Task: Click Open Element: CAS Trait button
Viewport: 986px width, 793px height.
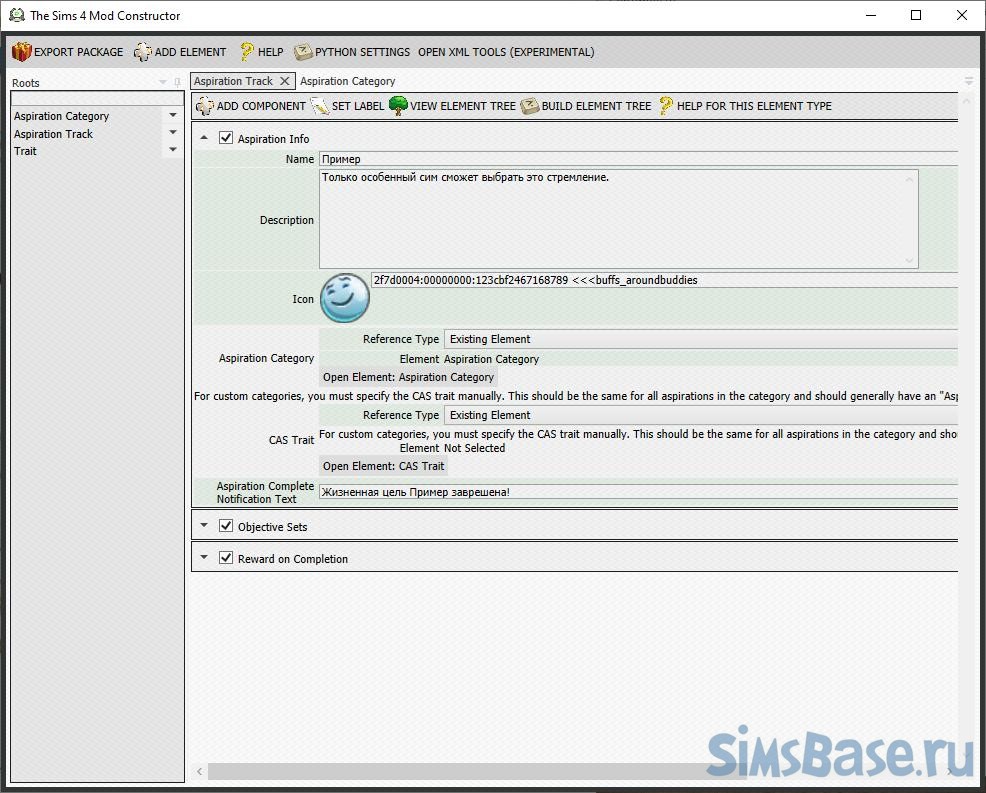Action: 383,466
